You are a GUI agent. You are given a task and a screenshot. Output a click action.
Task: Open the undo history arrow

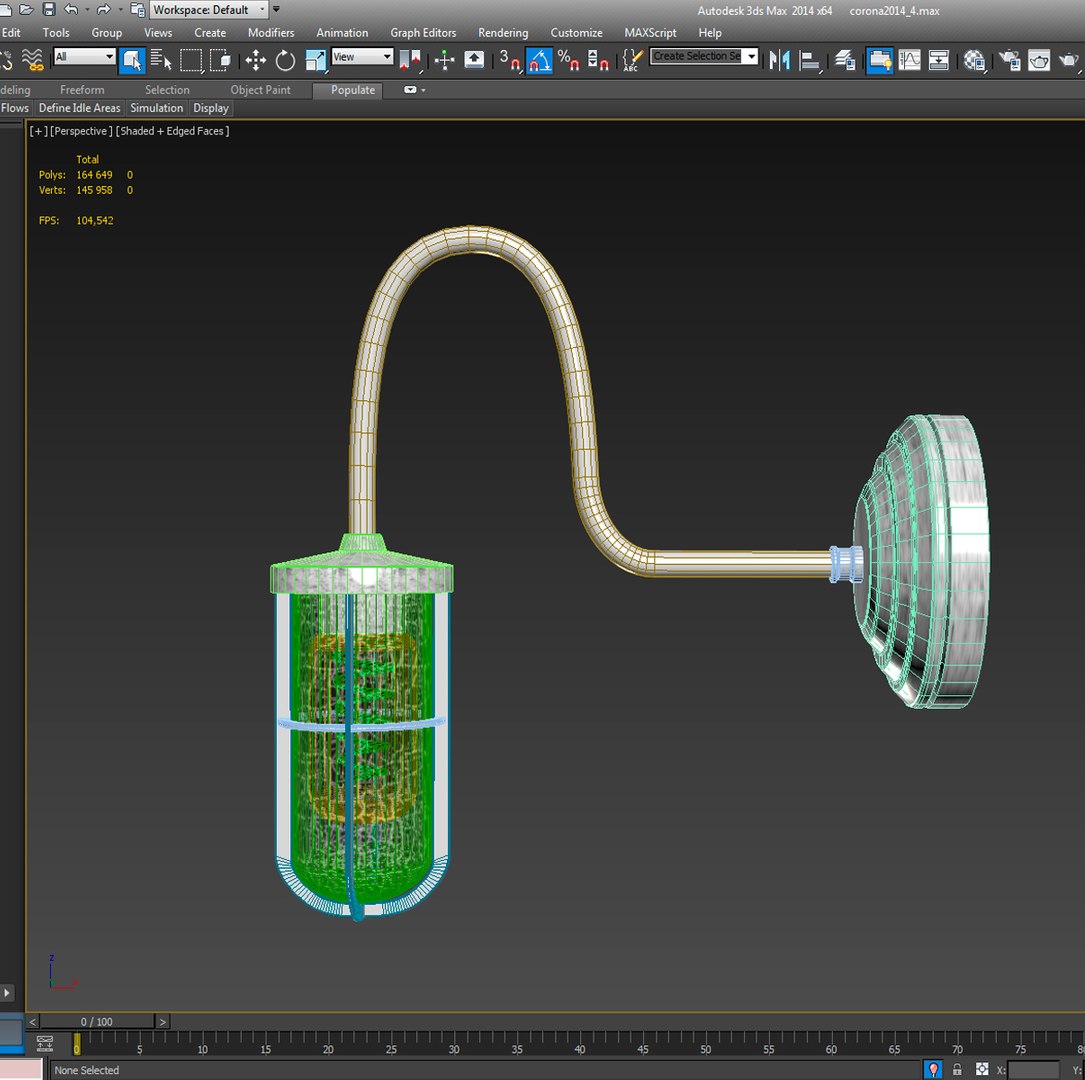(86, 10)
